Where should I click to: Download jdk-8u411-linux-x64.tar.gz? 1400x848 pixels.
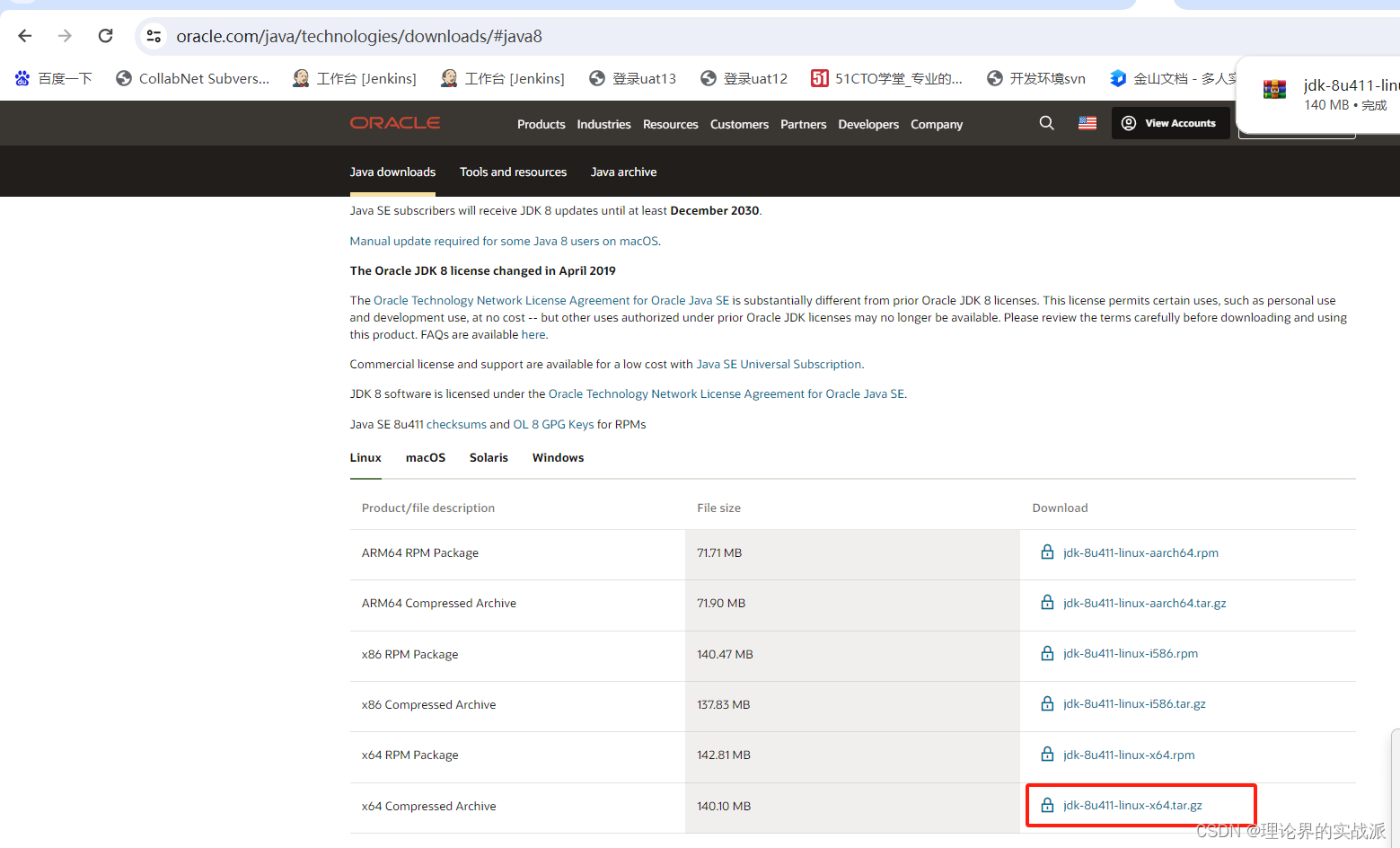coord(1132,805)
